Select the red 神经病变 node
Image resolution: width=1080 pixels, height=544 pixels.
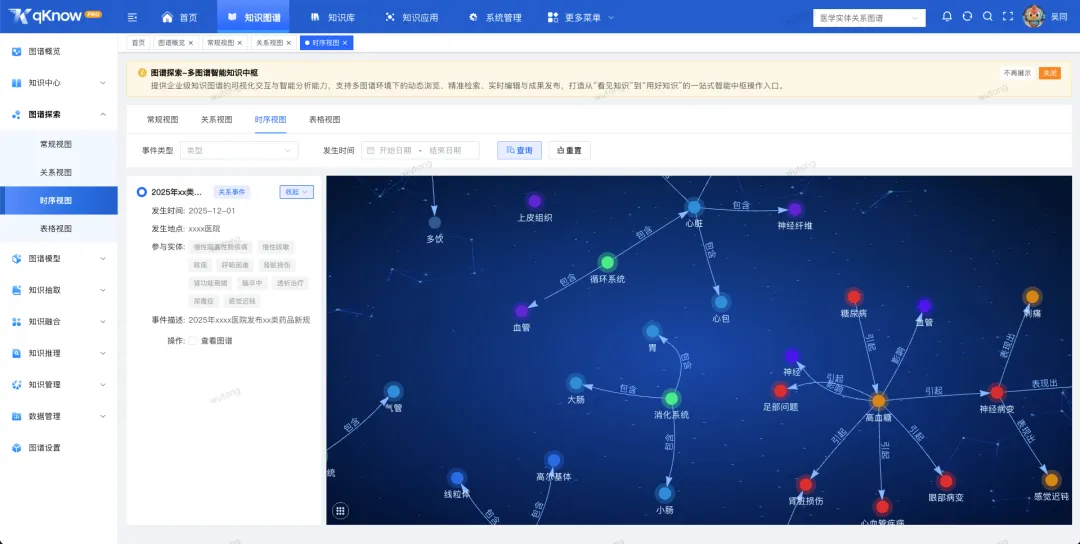coord(997,393)
